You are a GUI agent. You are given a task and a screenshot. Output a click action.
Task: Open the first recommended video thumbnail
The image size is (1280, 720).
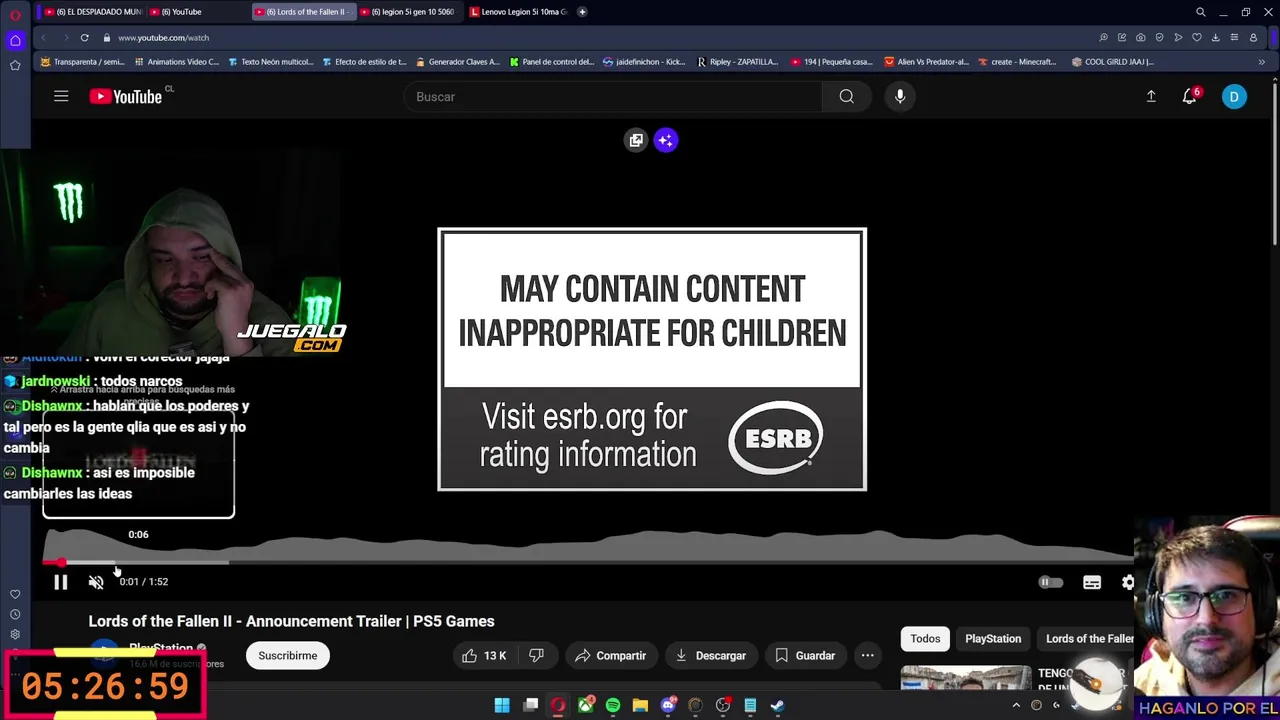[x=966, y=677]
